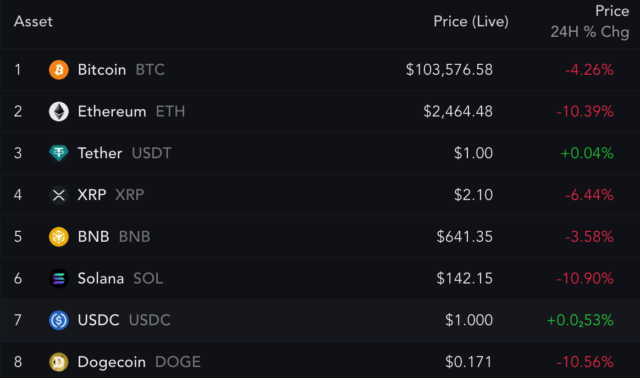Click the BNB yellow logo icon
The height and width of the screenshot is (378, 640).
[59, 237]
